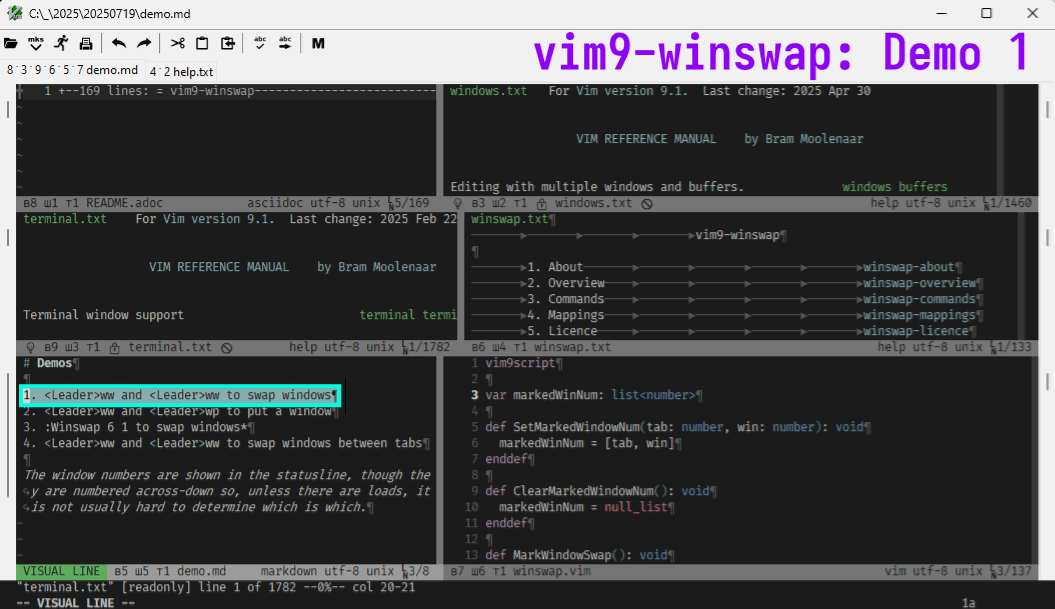Click the '1. About' contents entry

tap(555, 267)
